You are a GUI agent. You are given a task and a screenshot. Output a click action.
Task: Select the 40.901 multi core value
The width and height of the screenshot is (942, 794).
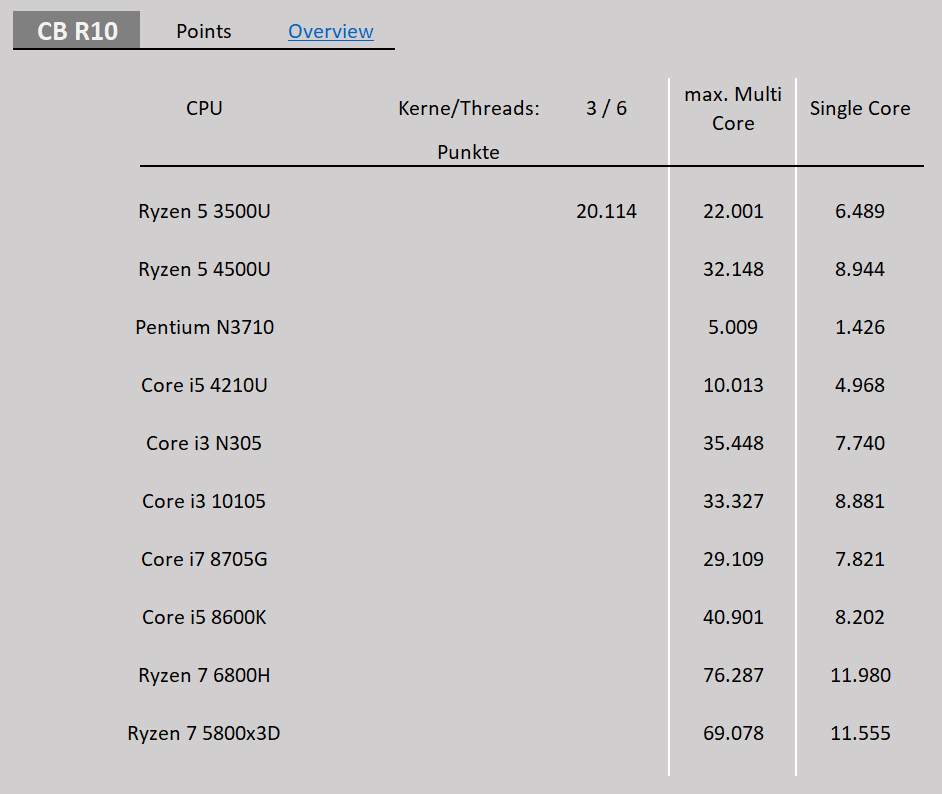point(733,617)
